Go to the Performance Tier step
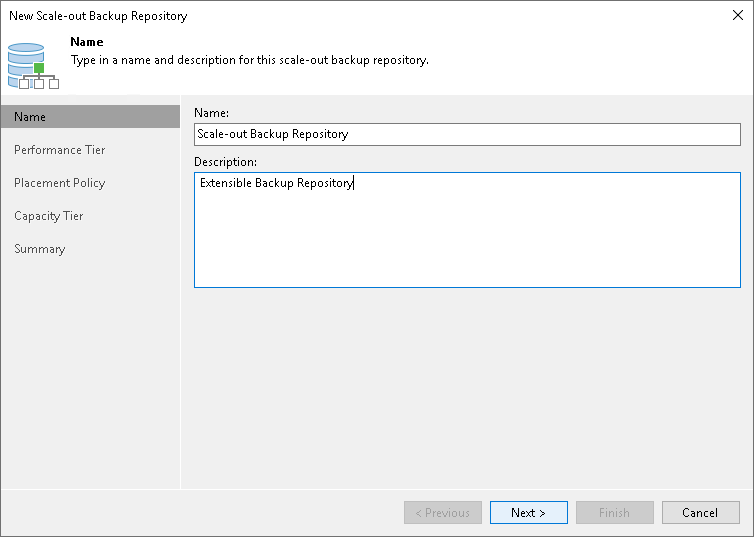This screenshot has height=537, width=754. [x=60, y=150]
